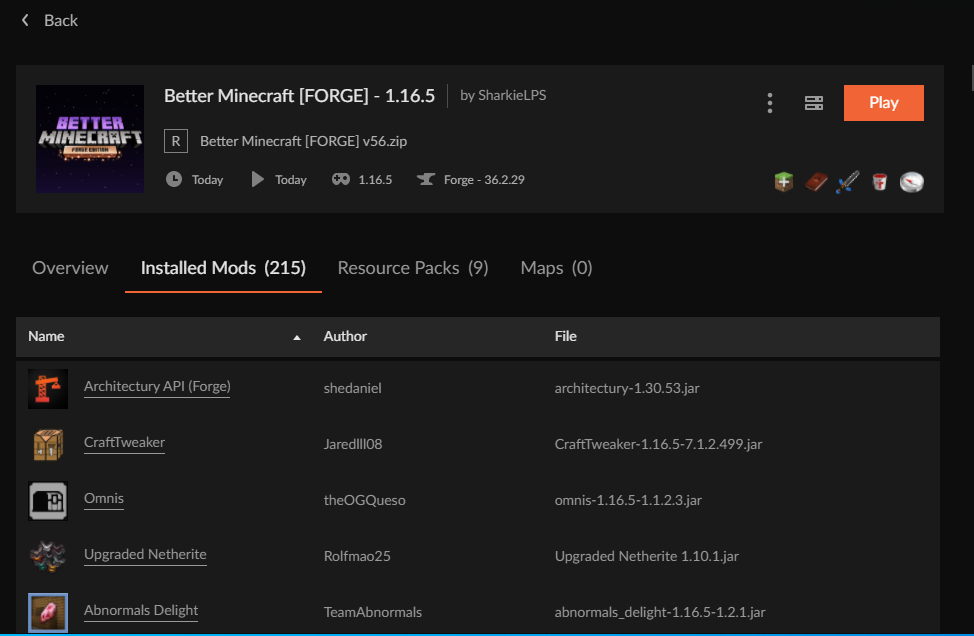Click the CraftTweaker crate icon

click(x=48, y=445)
